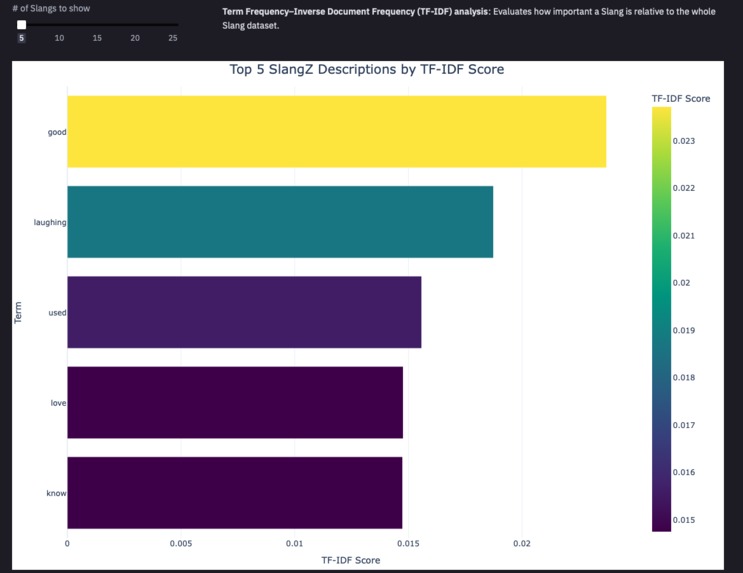743x573 pixels.
Task: Click the 'good' y-axis label
Action: [57, 132]
